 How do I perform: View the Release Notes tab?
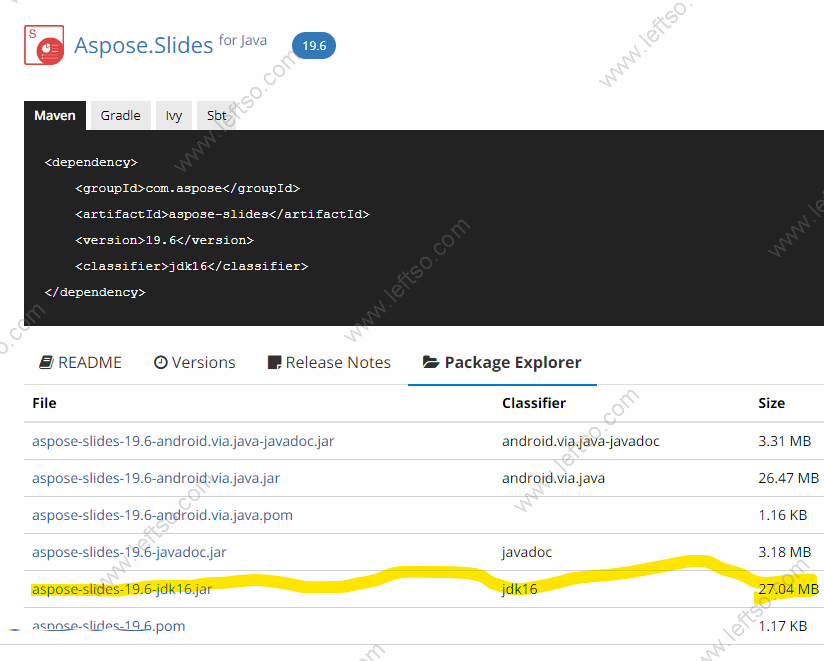329,363
